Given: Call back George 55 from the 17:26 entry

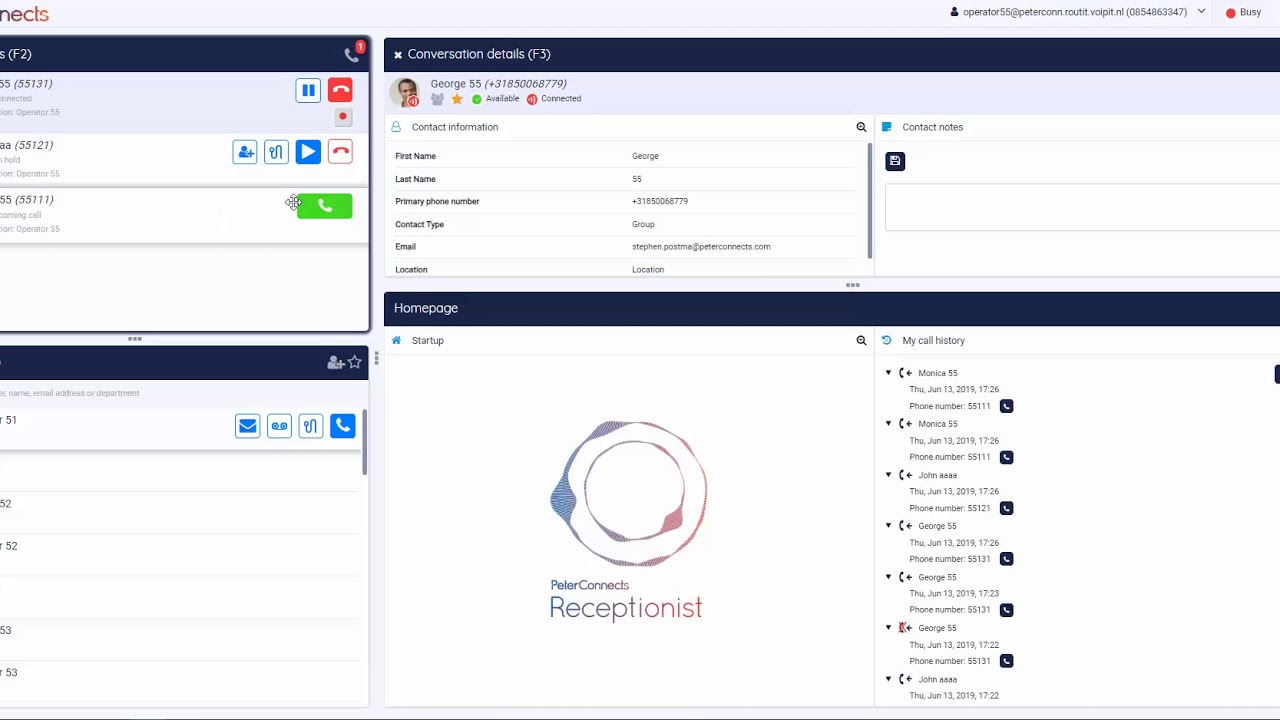Looking at the screenshot, I should pos(1006,559).
